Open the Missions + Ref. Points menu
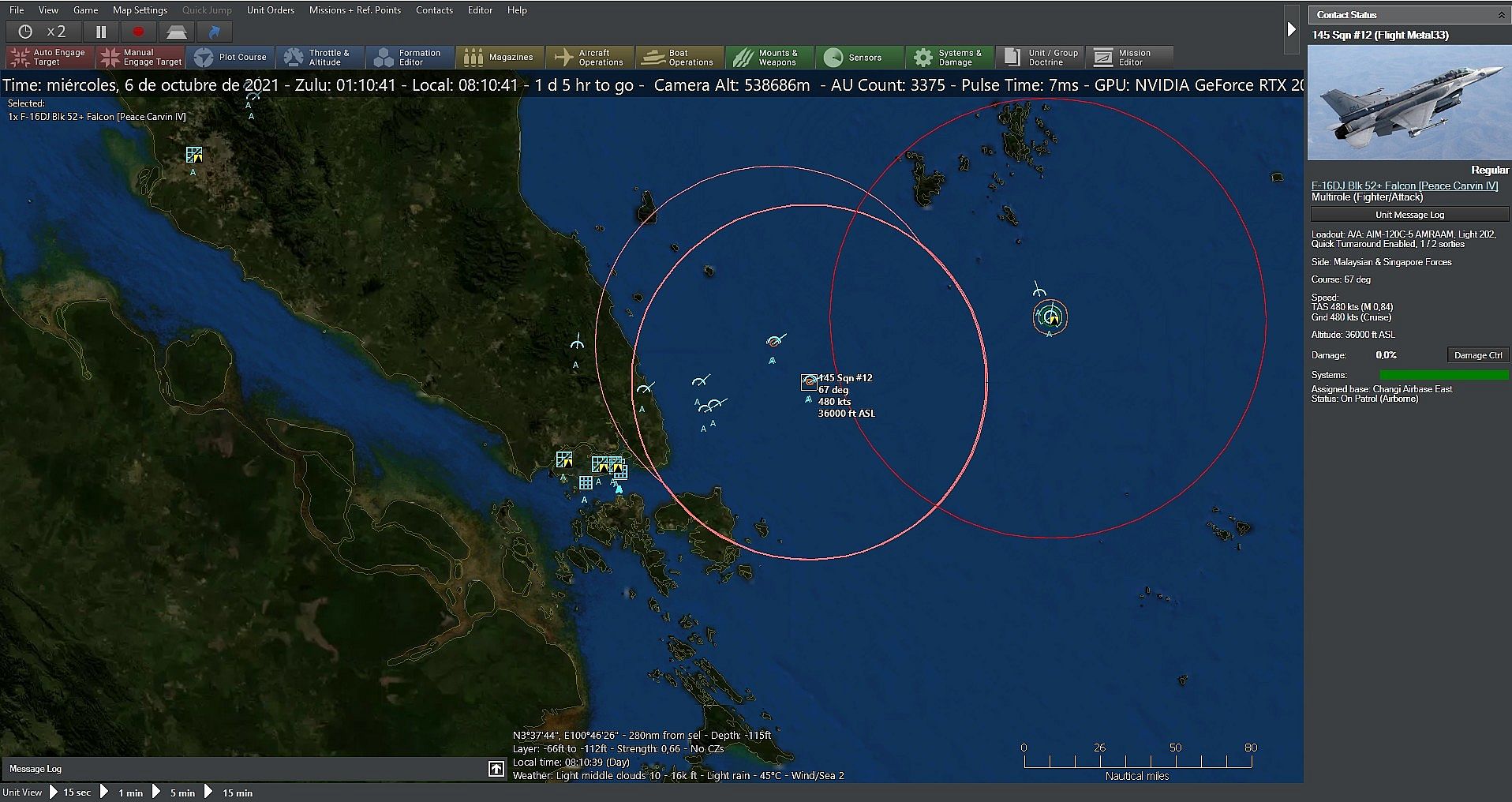Image resolution: width=1512 pixels, height=802 pixels. pyautogui.click(x=354, y=10)
